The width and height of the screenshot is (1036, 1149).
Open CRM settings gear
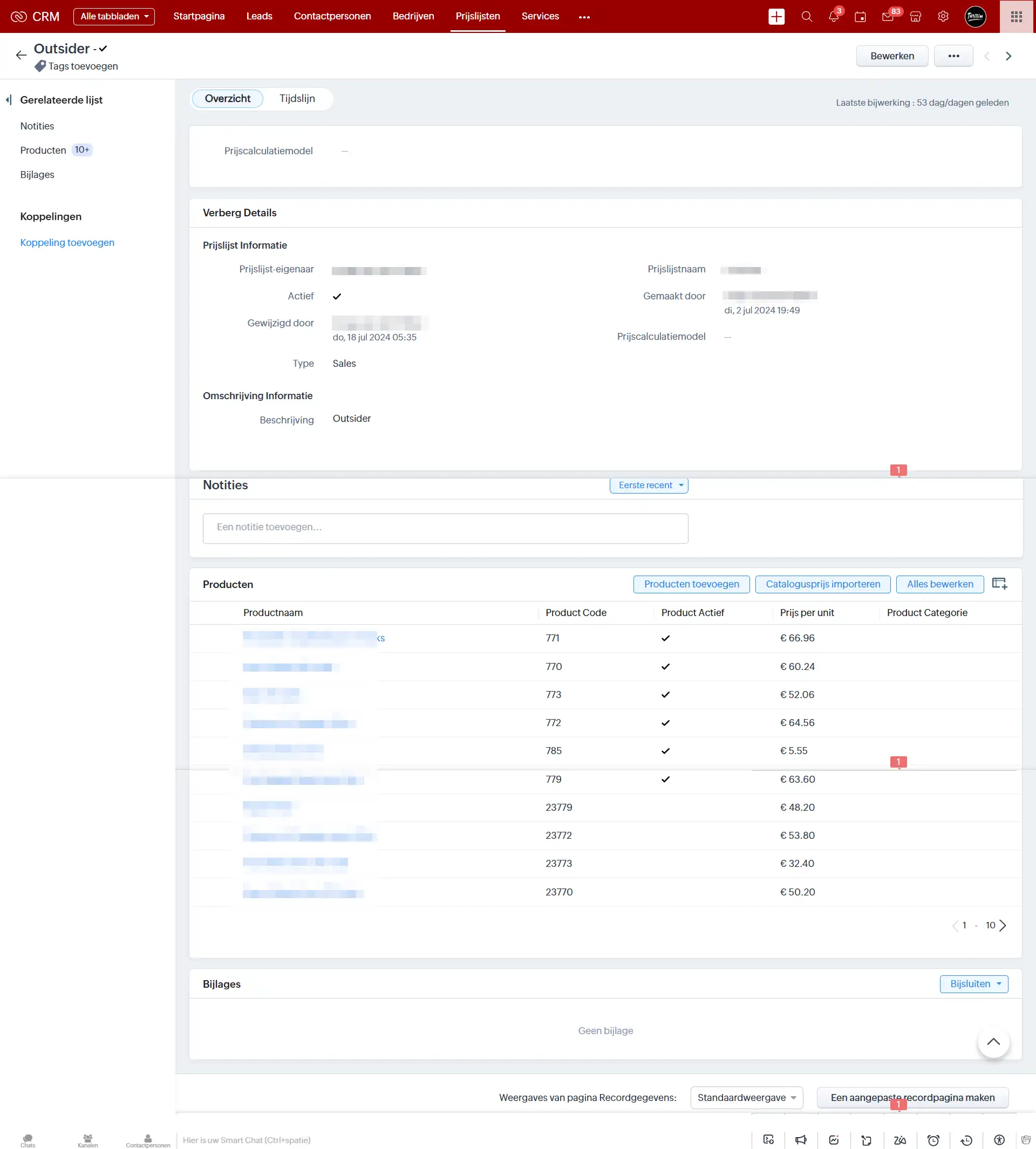943,17
